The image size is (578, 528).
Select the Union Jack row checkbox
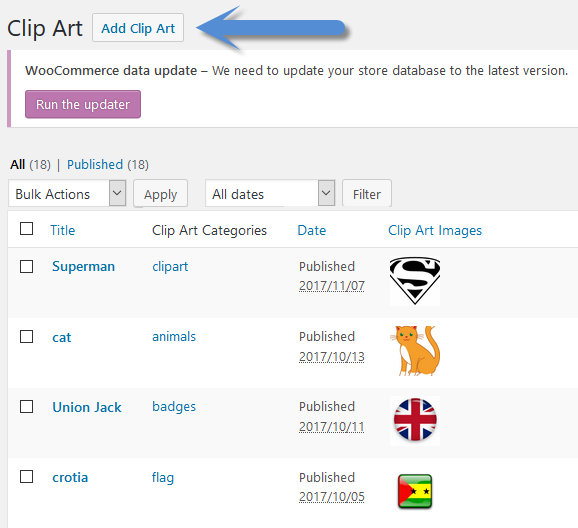coord(27,406)
